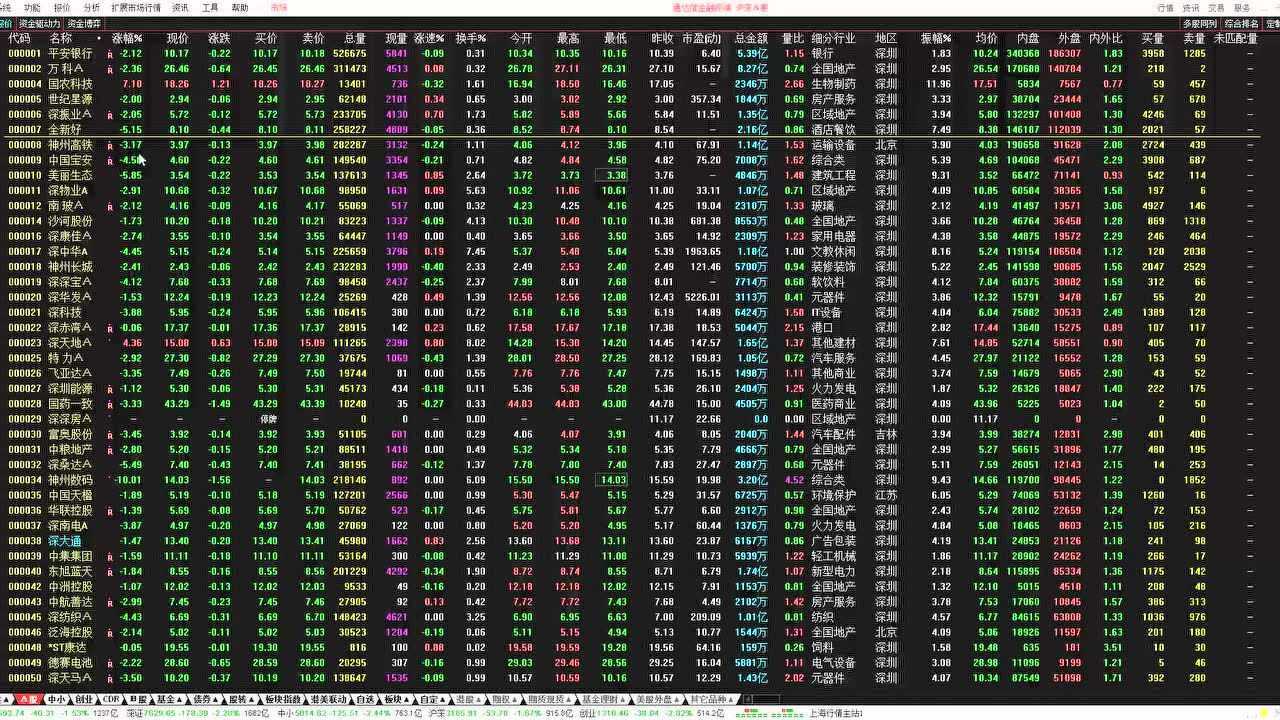Switch to 资金博弈 tab
Image resolution: width=1280 pixels, height=720 pixels.
point(84,23)
